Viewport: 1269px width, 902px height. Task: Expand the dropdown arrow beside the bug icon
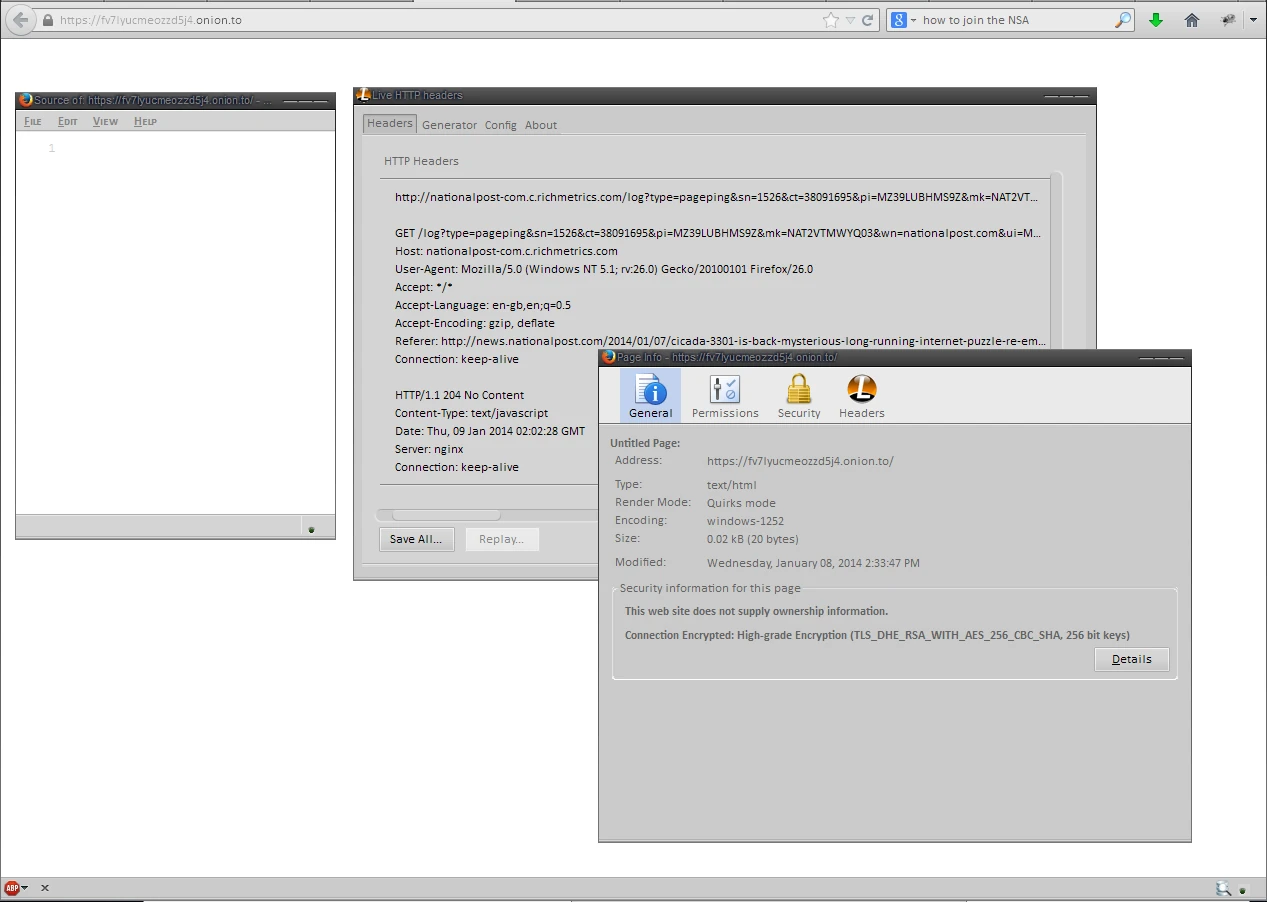[1253, 20]
